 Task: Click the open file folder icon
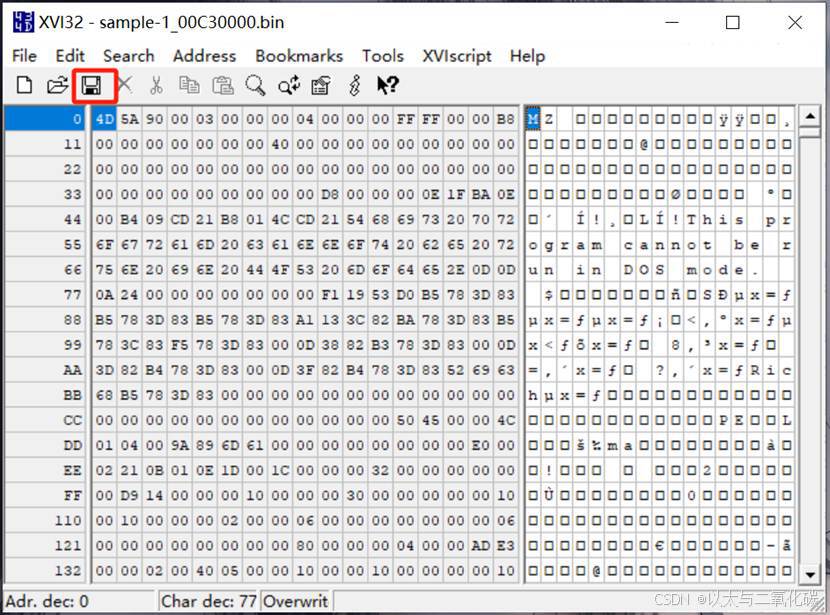pyautogui.click(x=57, y=85)
